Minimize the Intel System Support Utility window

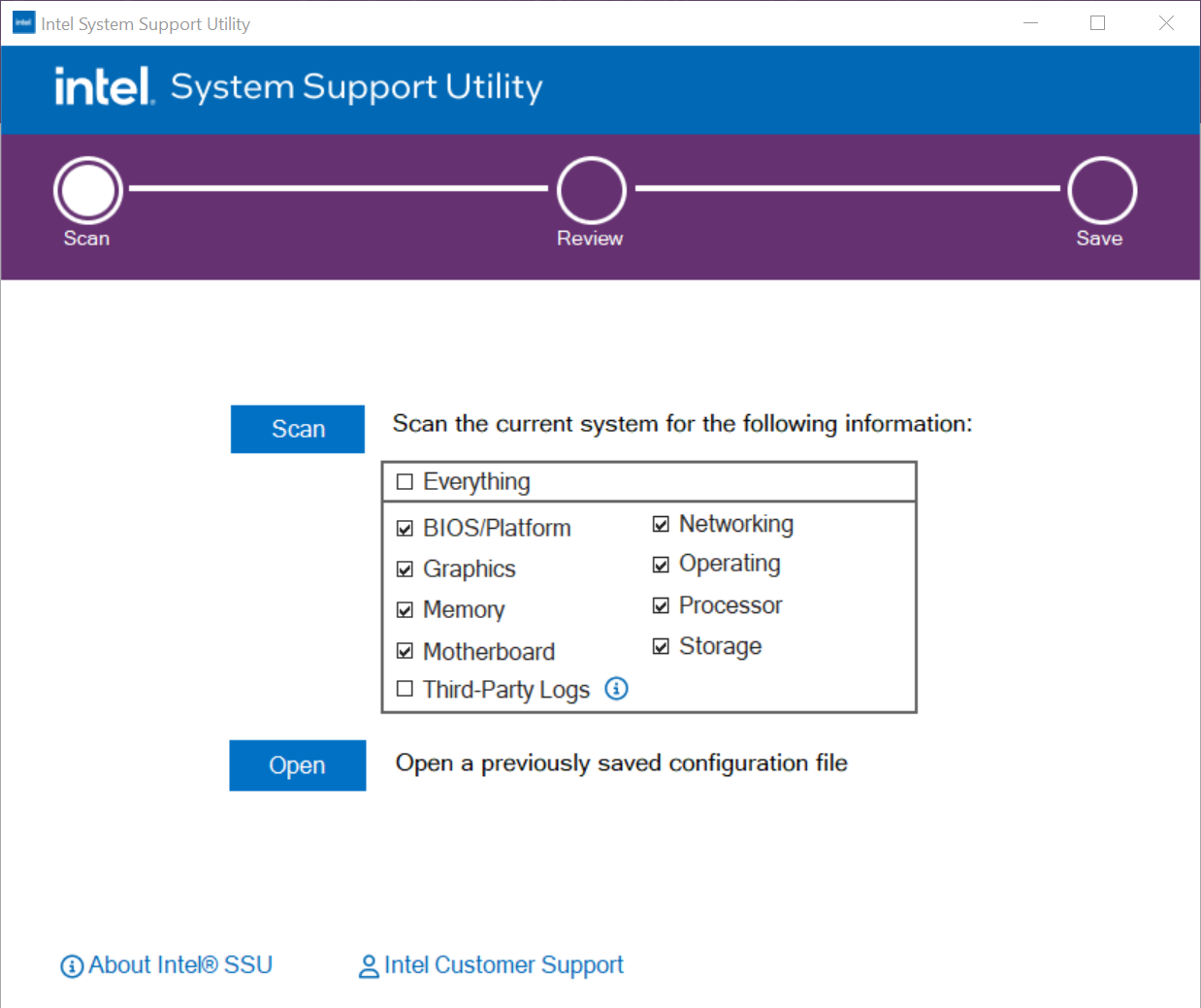tap(1031, 22)
